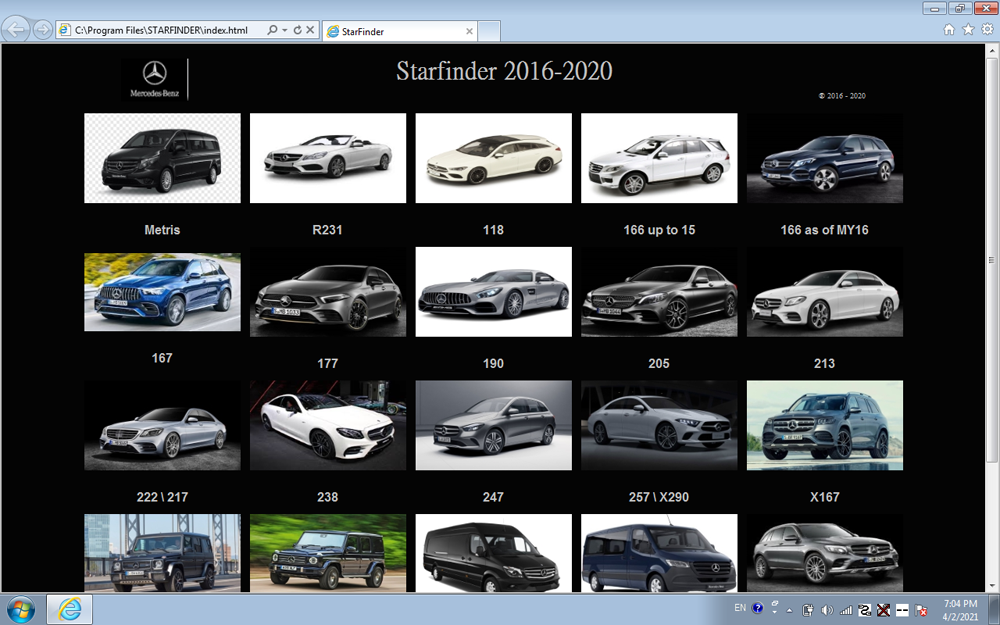
Task: Click the Mercedes-Benz logo
Action: [x=154, y=79]
